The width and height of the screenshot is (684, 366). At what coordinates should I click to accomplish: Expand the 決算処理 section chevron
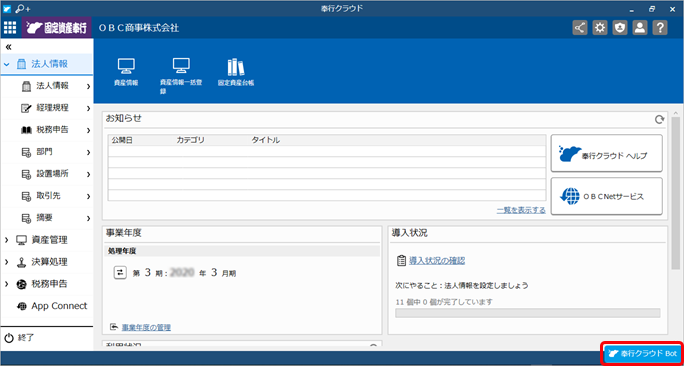[x=7, y=262]
